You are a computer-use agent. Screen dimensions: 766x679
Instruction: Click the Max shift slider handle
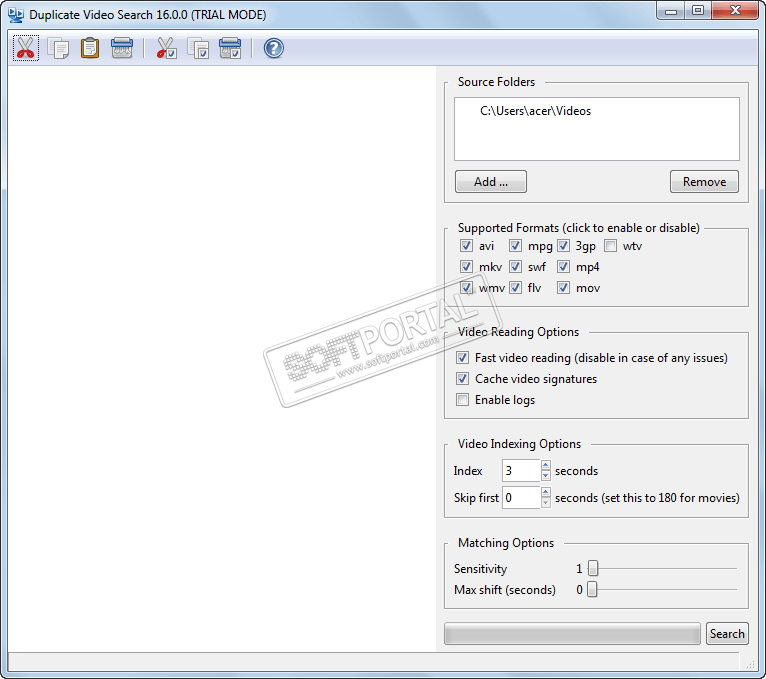[x=592, y=590]
